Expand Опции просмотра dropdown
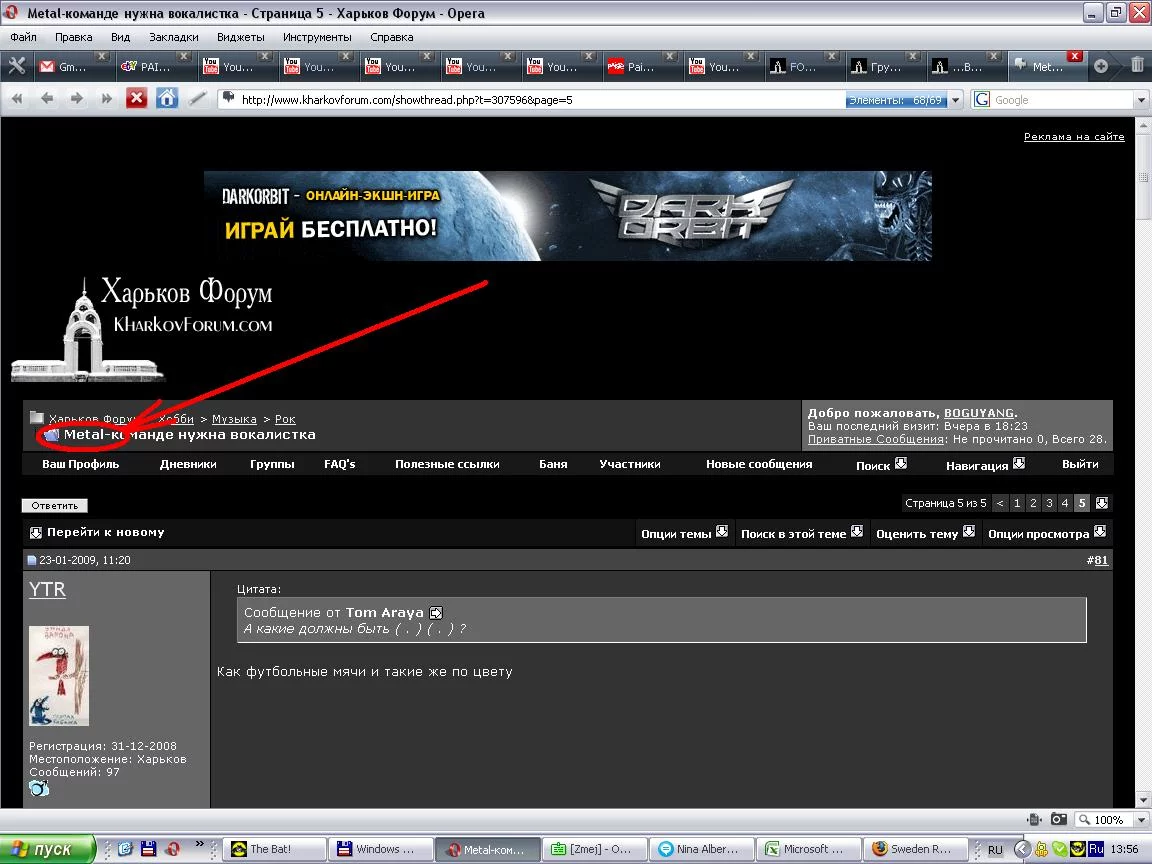 coord(1099,531)
